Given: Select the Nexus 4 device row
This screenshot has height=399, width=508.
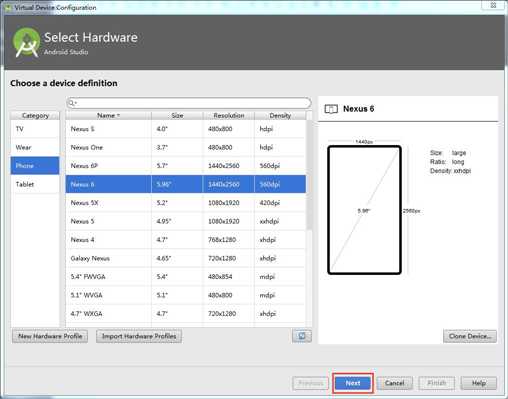Looking at the screenshot, I should (186, 240).
